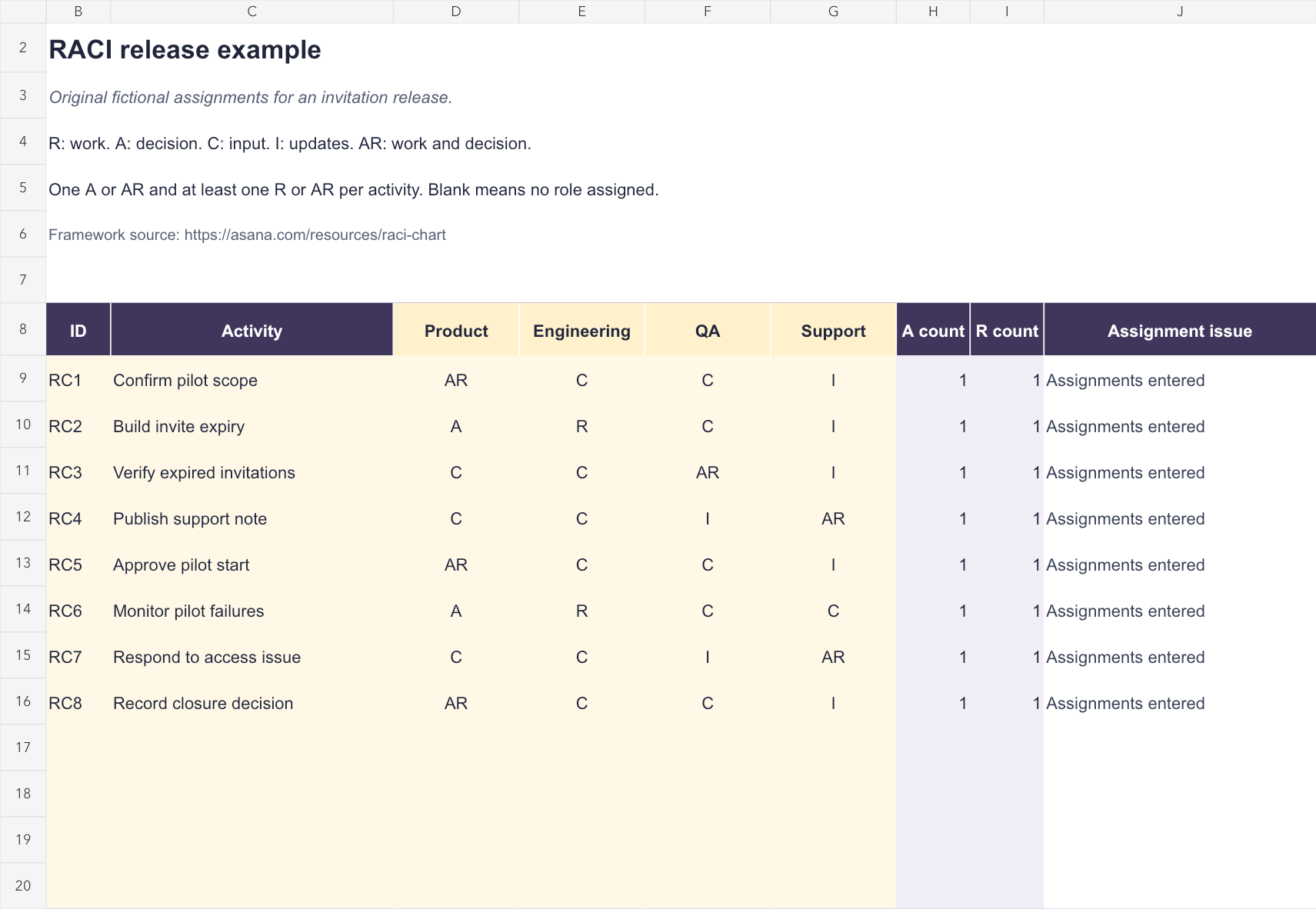Click the 'Original fictional assignments' subtitle cell
The image size is (1316, 909).
pos(250,98)
